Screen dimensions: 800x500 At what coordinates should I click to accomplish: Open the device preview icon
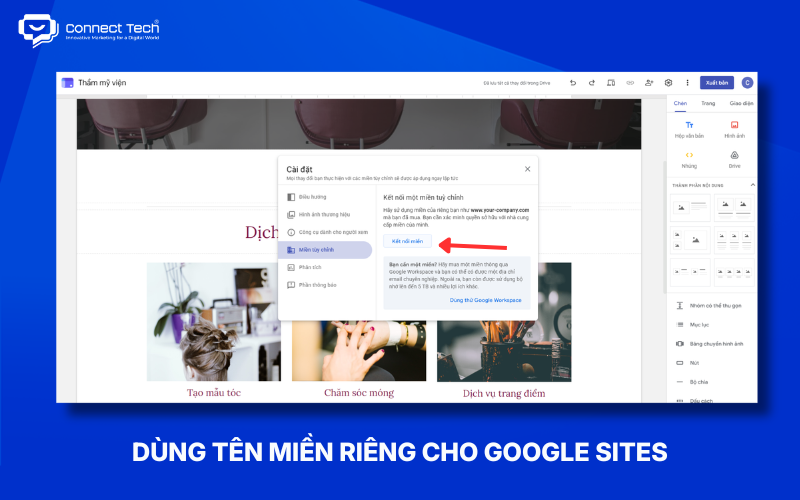611,83
